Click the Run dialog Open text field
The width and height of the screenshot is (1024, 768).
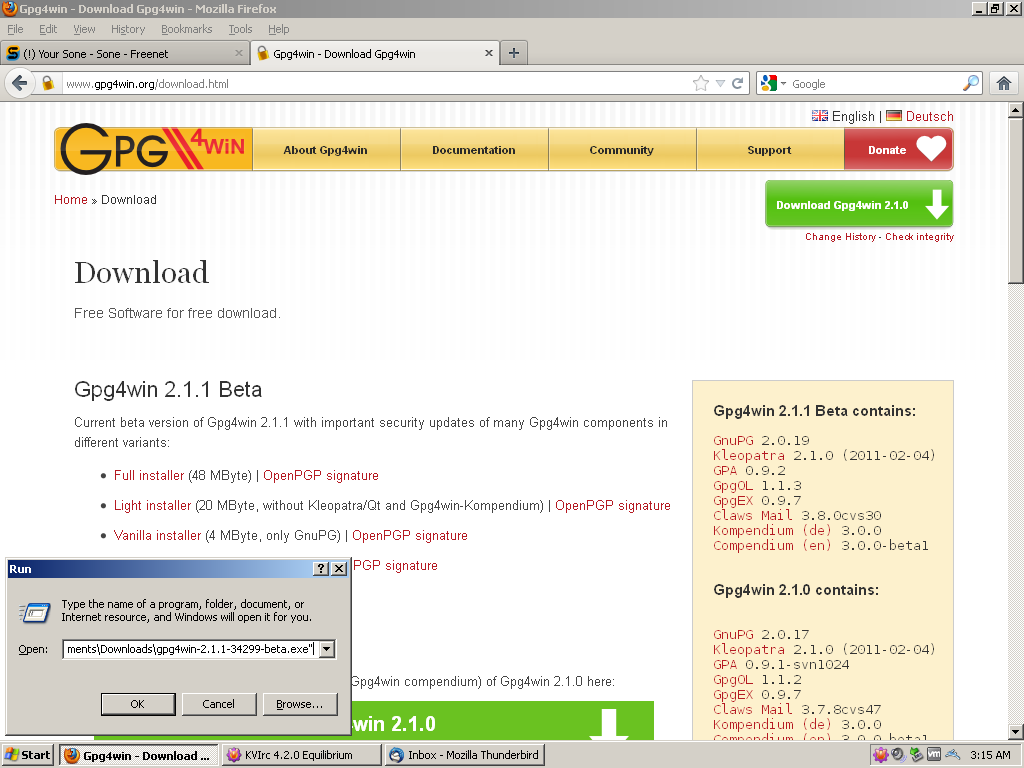pos(191,649)
